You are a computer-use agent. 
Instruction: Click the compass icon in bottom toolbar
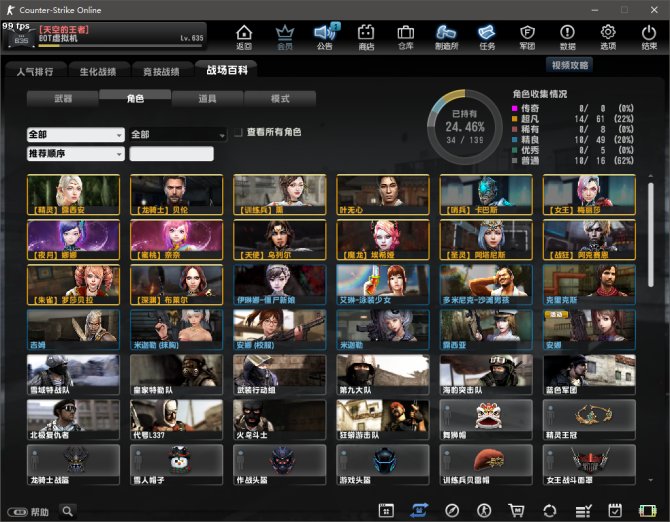click(x=452, y=510)
